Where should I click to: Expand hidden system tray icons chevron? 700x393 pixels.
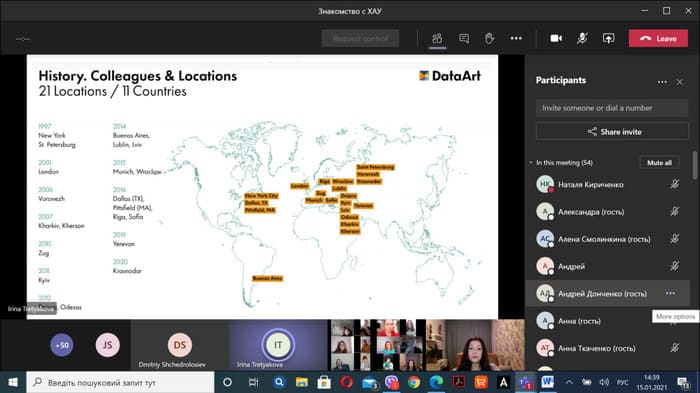[x=569, y=382]
